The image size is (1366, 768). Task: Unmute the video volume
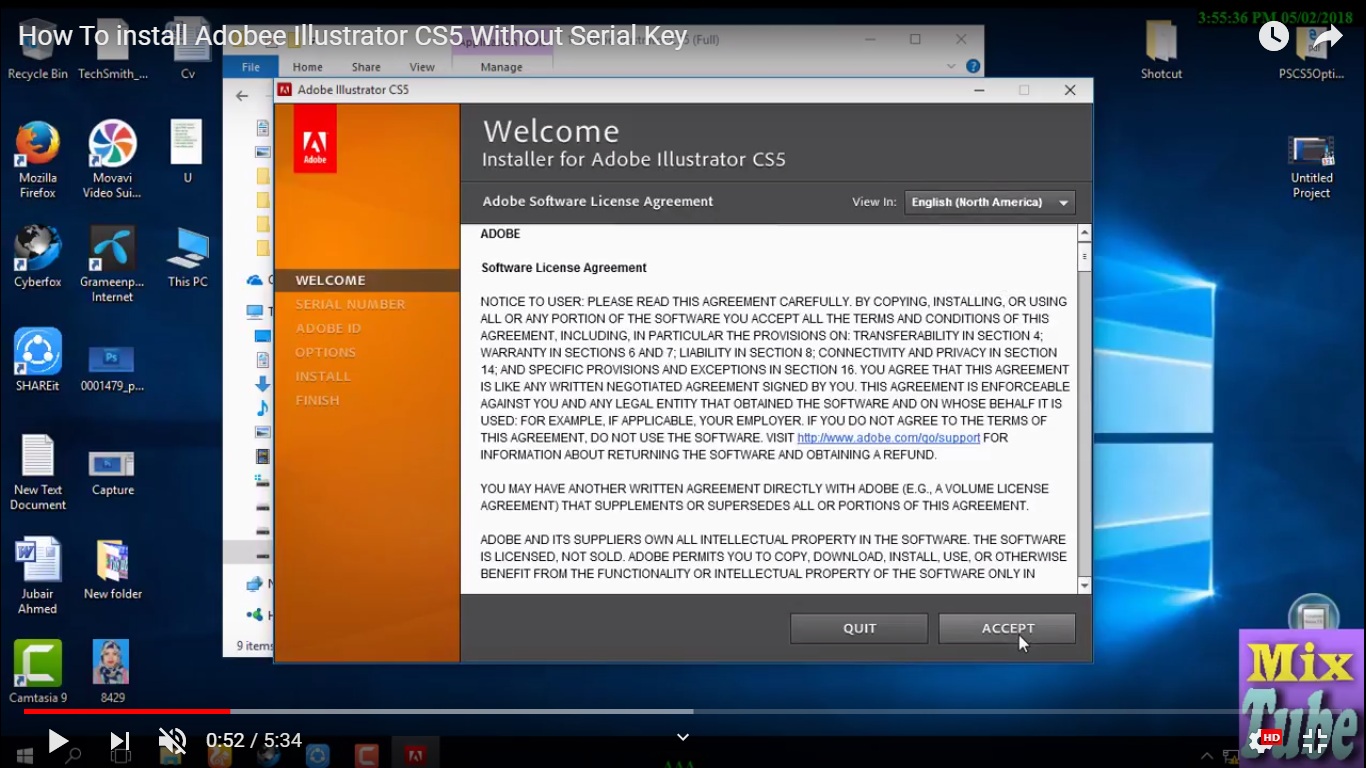pos(172,741)
